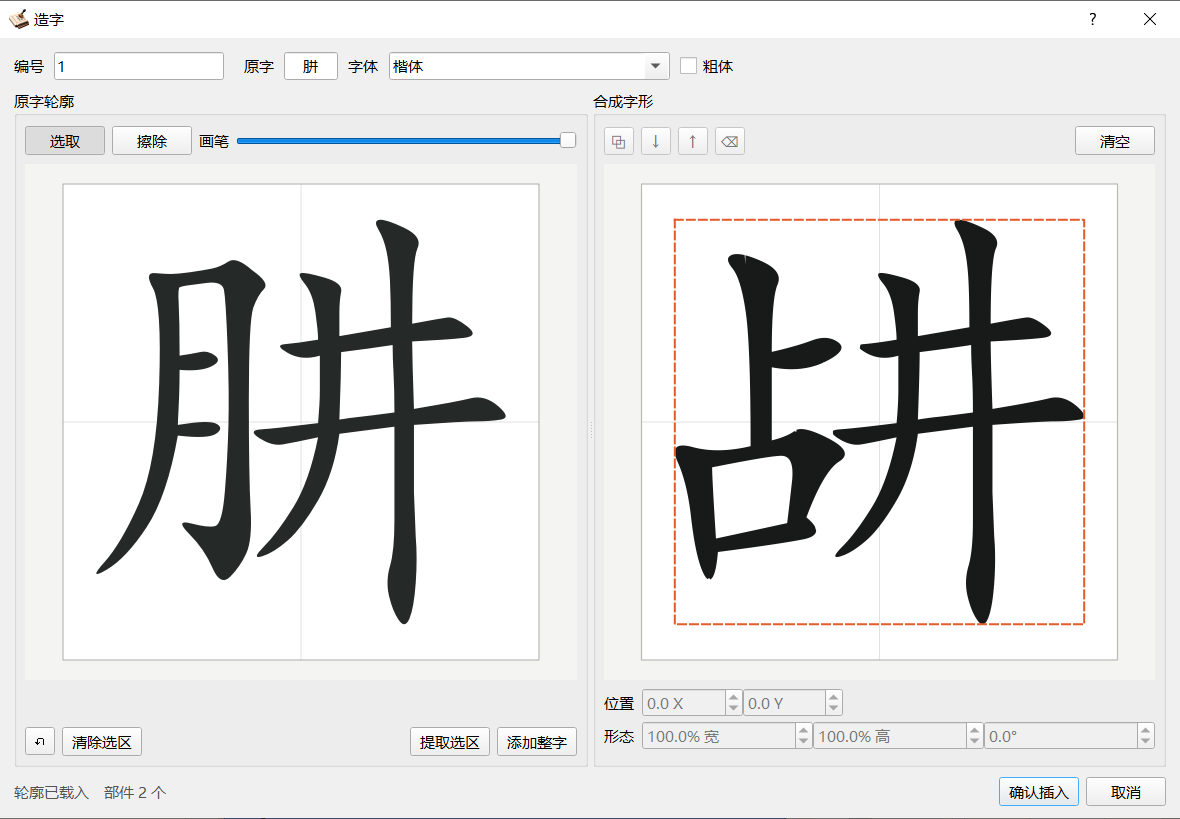Click the 高 percentage field
The width and height of the screenshot is (1180, 819).
pyautogui.click(x=890, y=736)
